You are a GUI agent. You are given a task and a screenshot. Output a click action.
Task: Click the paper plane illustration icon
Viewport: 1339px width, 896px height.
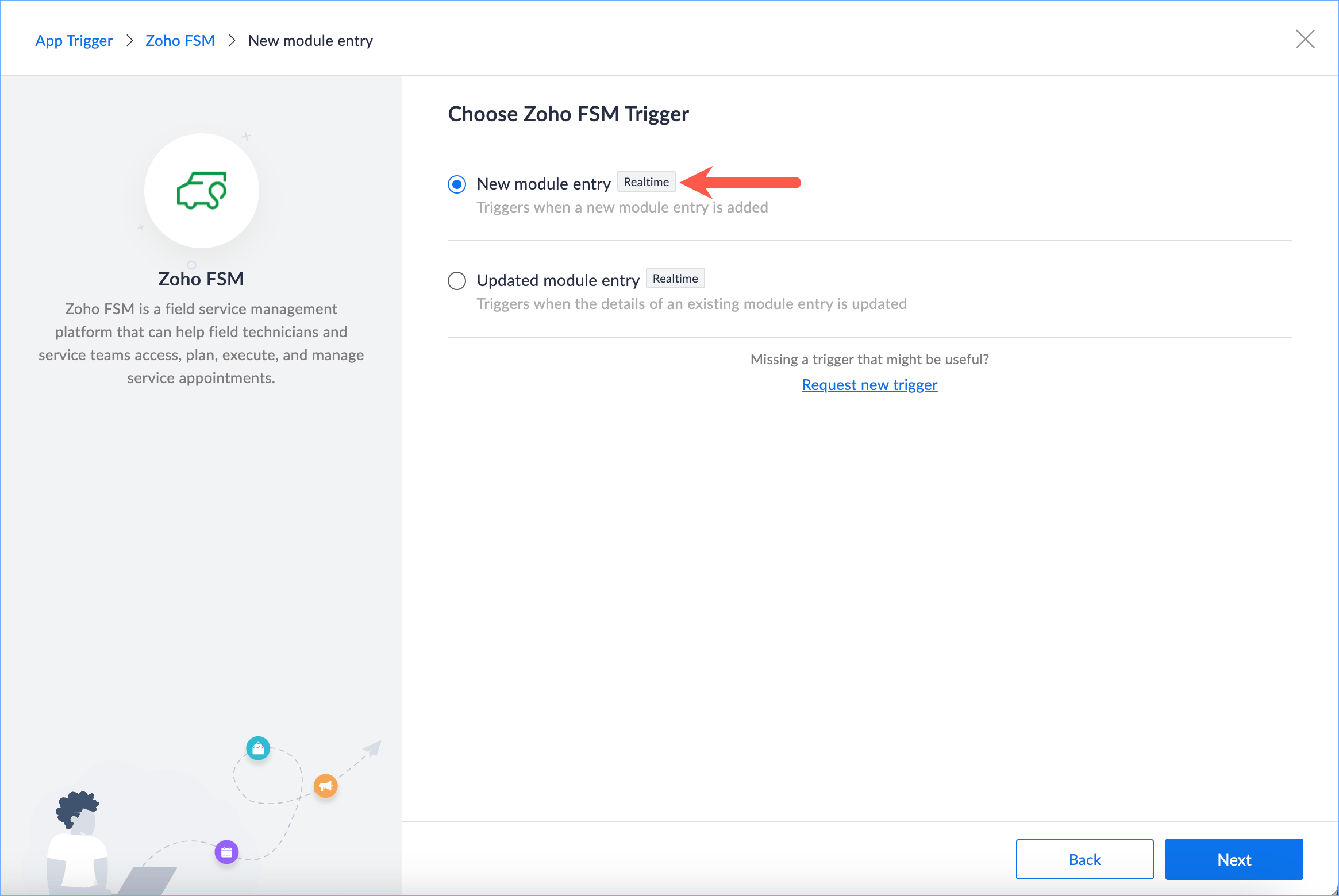(373, 748)
